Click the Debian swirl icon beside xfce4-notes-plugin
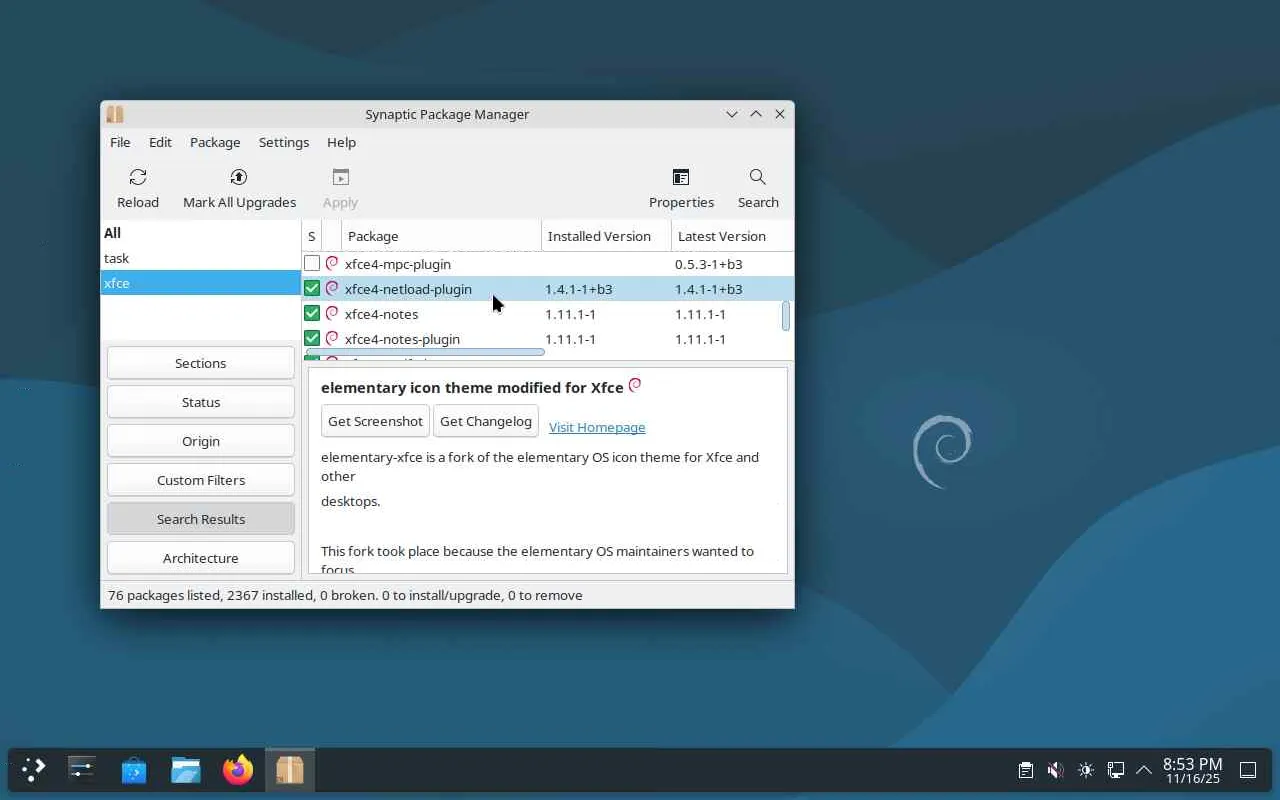This screenshot has width=1280, height=800. (x=332, y=339)
